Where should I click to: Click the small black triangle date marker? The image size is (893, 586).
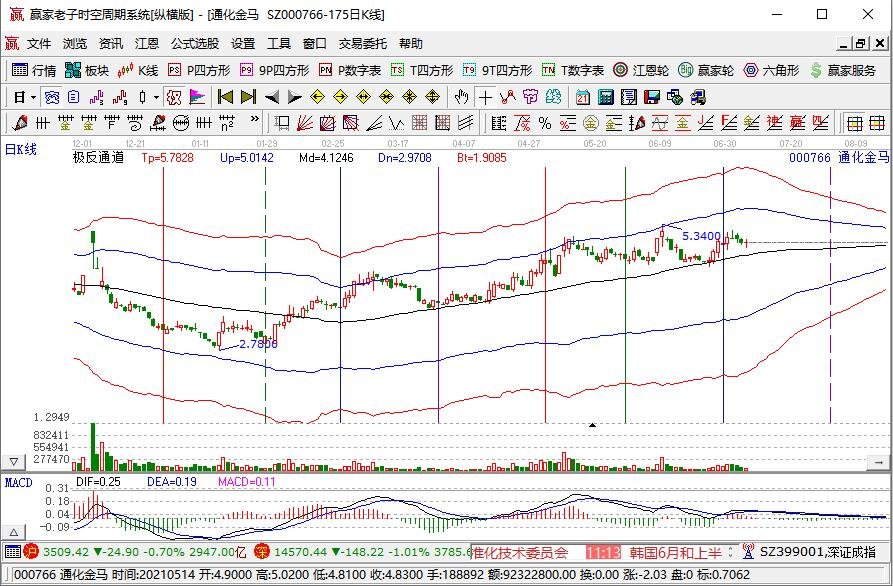[592, 425]
